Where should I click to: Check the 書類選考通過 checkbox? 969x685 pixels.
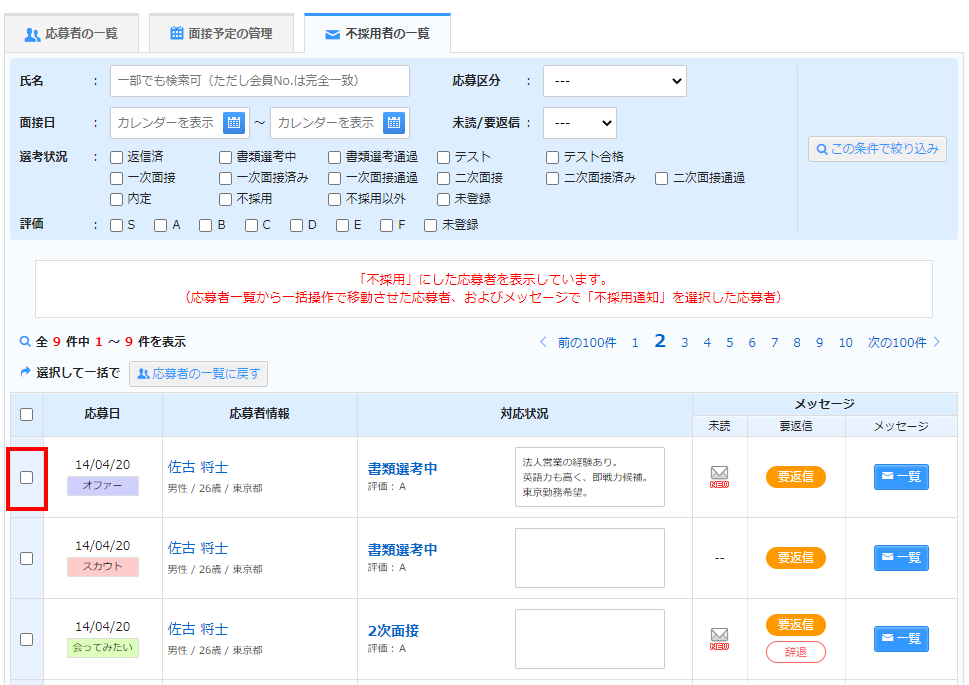point(334,158)
